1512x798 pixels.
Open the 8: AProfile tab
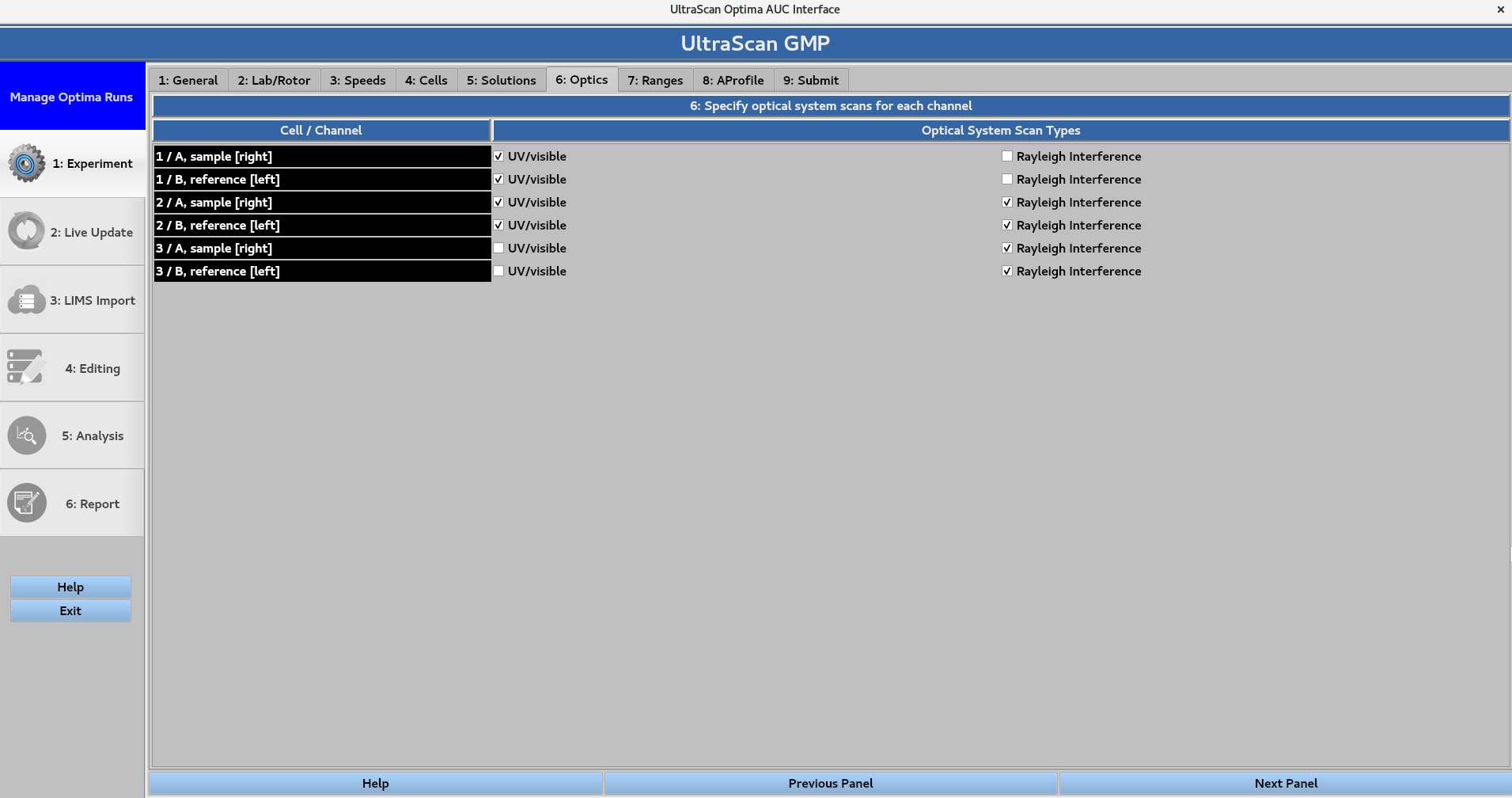point(733,80)
